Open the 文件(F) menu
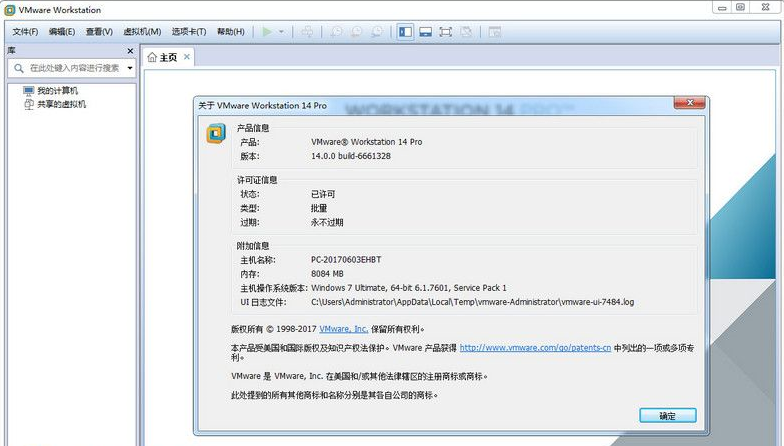This screenshot has width=784, height=446. 25,32
